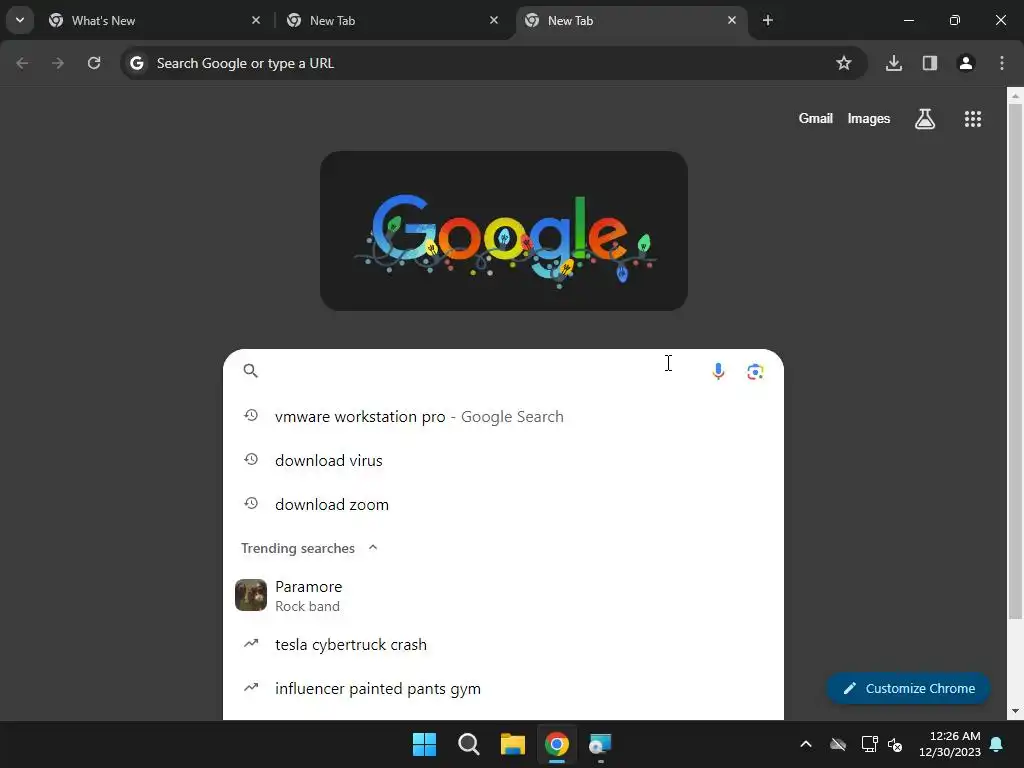Click trending arrow icon beside 'influencer painted pants gym'
This screenshot has width=1024, height=768.
pyautogui.click(x=251, y=688)
